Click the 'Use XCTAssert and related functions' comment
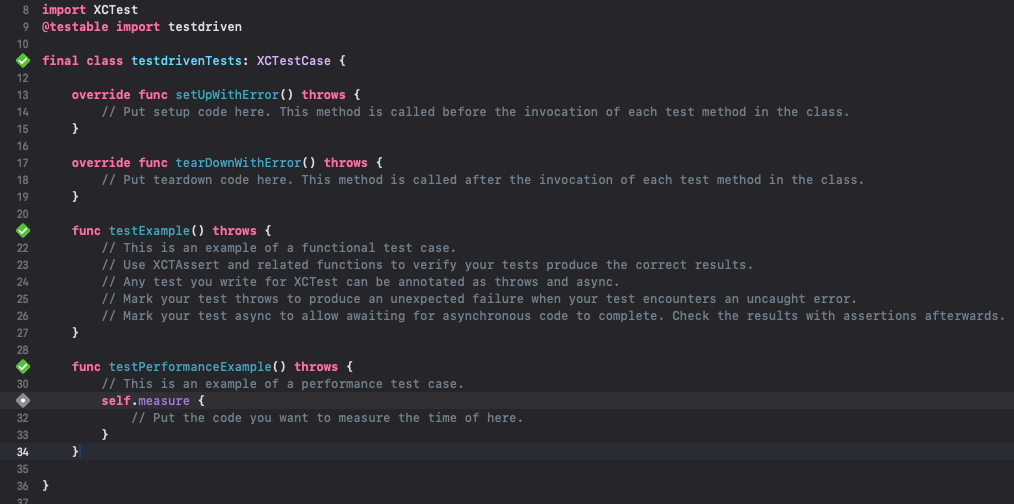1014x504 pixels. 427,265
